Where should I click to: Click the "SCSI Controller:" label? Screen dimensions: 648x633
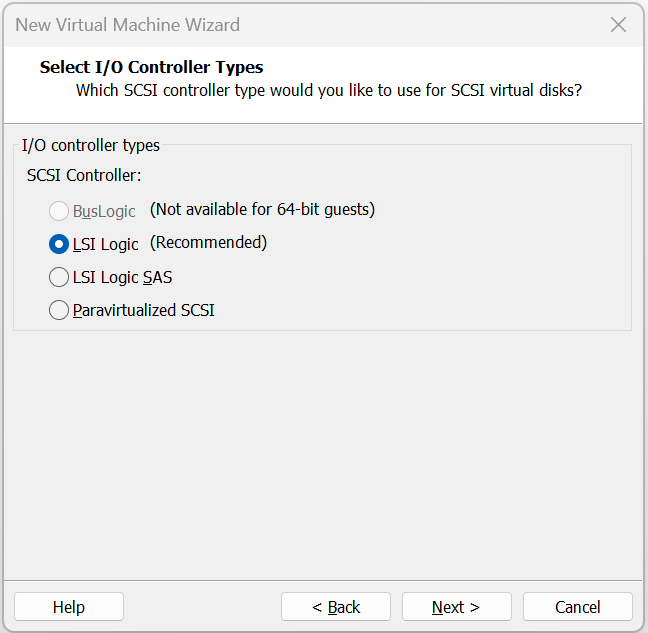(84, 175)
